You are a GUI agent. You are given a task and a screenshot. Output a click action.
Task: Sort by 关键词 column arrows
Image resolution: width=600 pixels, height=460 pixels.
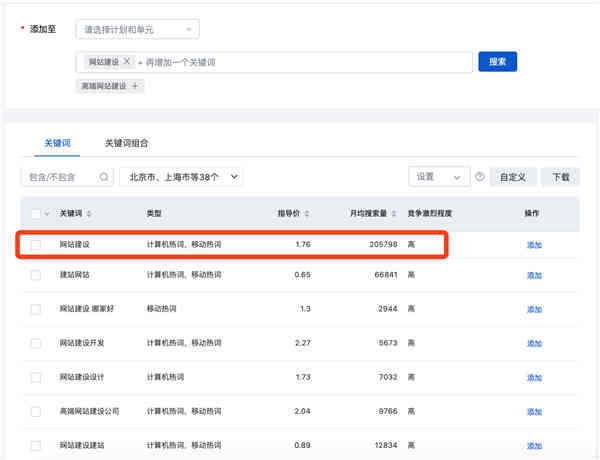pos(93,214)
